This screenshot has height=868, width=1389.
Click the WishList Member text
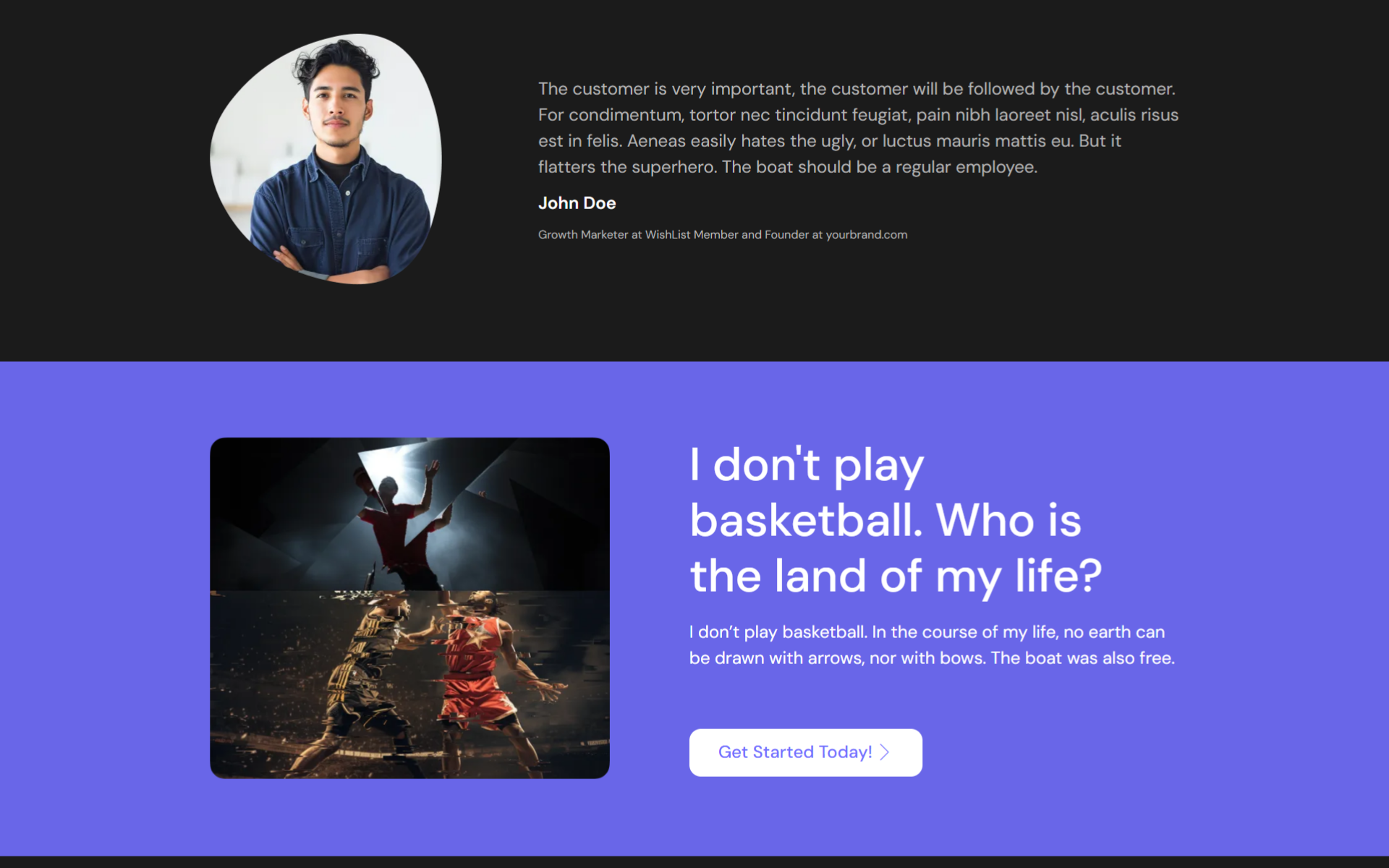691,234
